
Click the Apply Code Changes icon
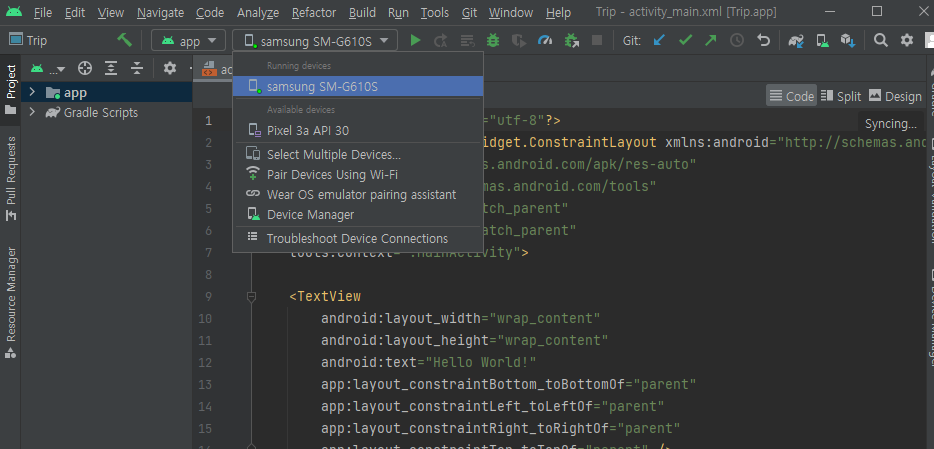pyautogui.click(x=468, y=40)
